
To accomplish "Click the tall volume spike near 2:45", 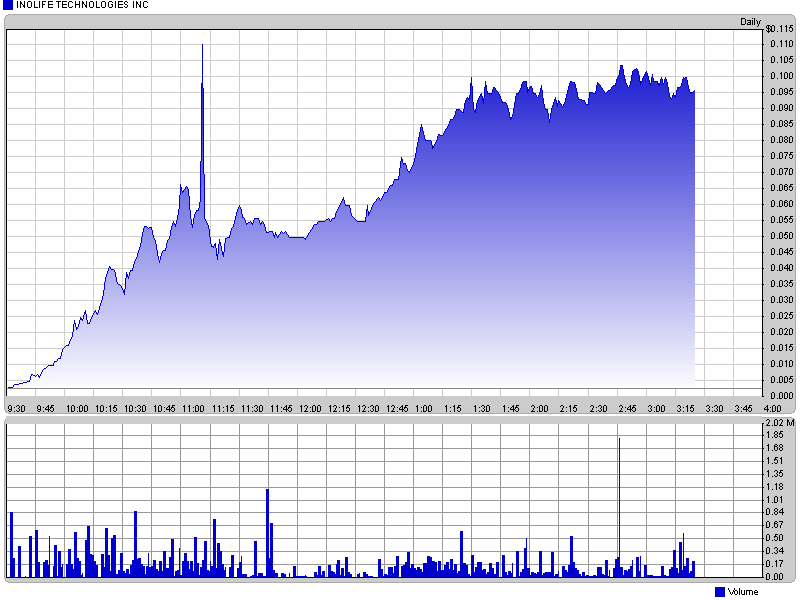I will coord(619,500).
